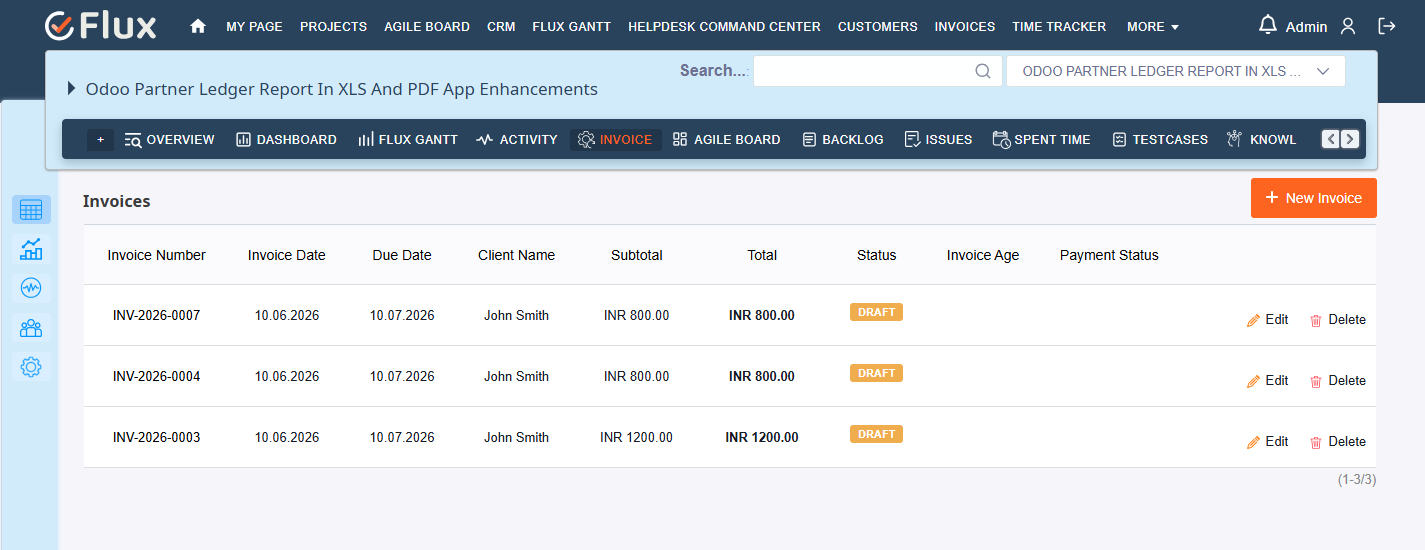Open the team members sidebar icon
Image resolution: width=1425 pixels, height=550 pixels.
(x=31, y=327)
